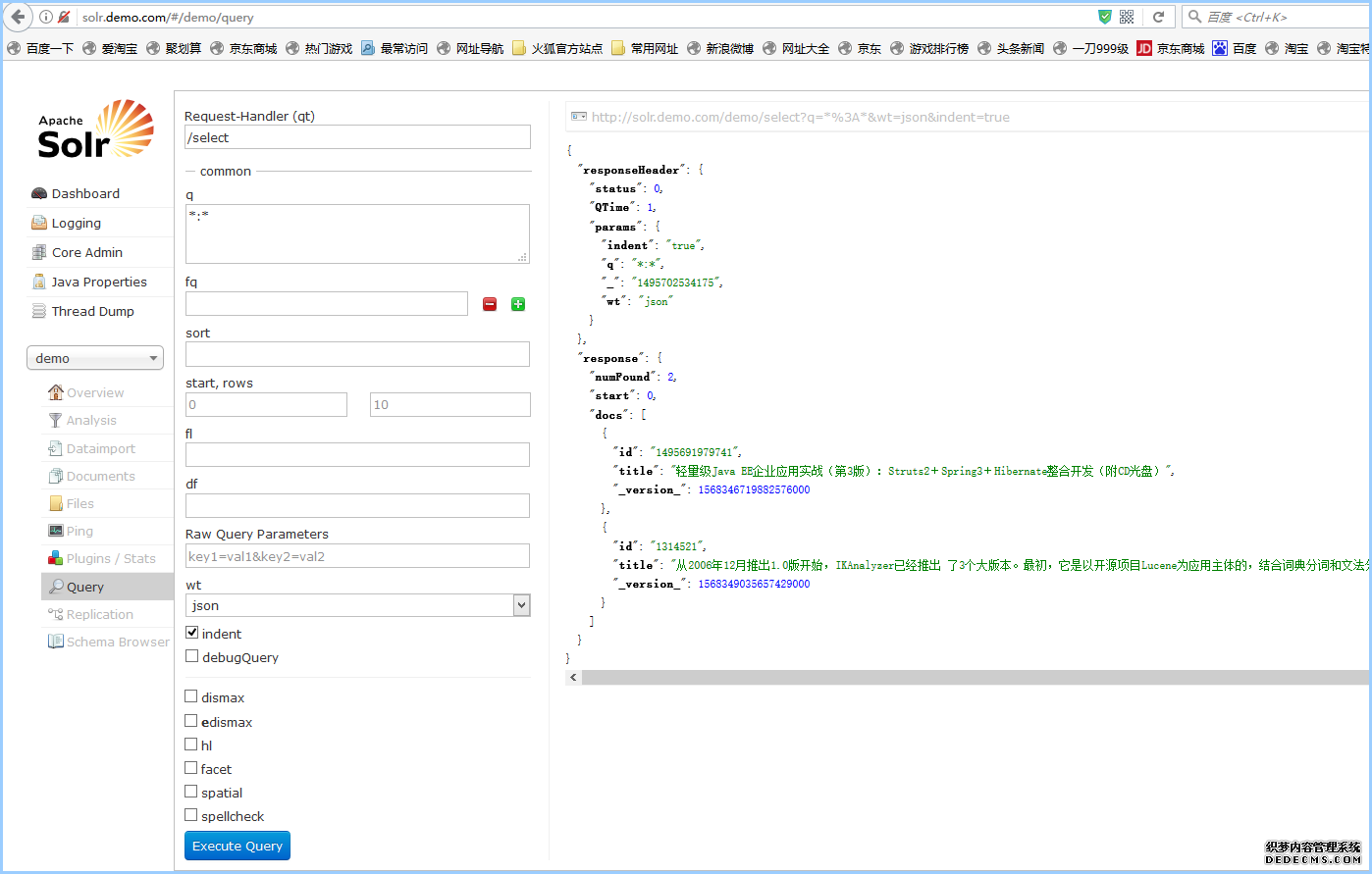Click the browser reload page icon
The width and height of the screenshot is (1372, 874).
coord(1158,17)
